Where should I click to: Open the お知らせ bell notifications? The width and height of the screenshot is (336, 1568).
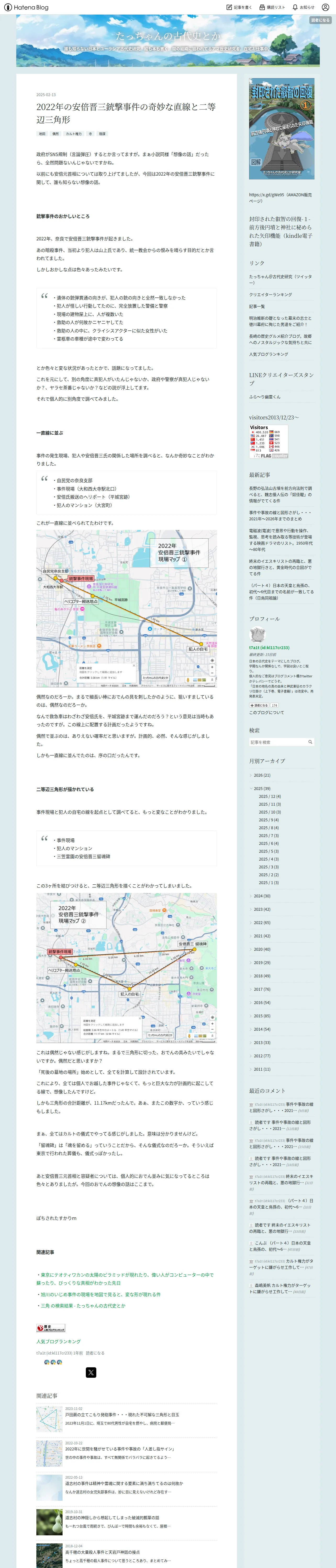pyautogui.click(x=303, y=7)
